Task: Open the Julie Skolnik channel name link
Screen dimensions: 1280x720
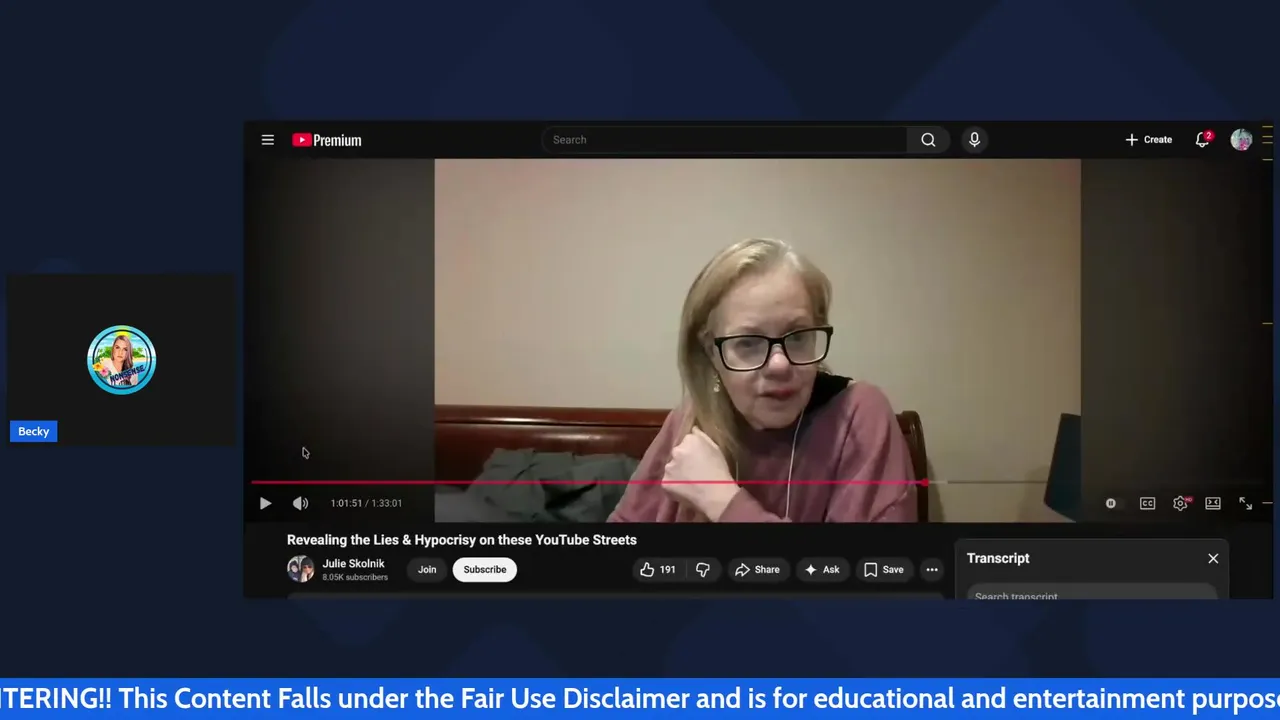Action: (x=353, y=563)
